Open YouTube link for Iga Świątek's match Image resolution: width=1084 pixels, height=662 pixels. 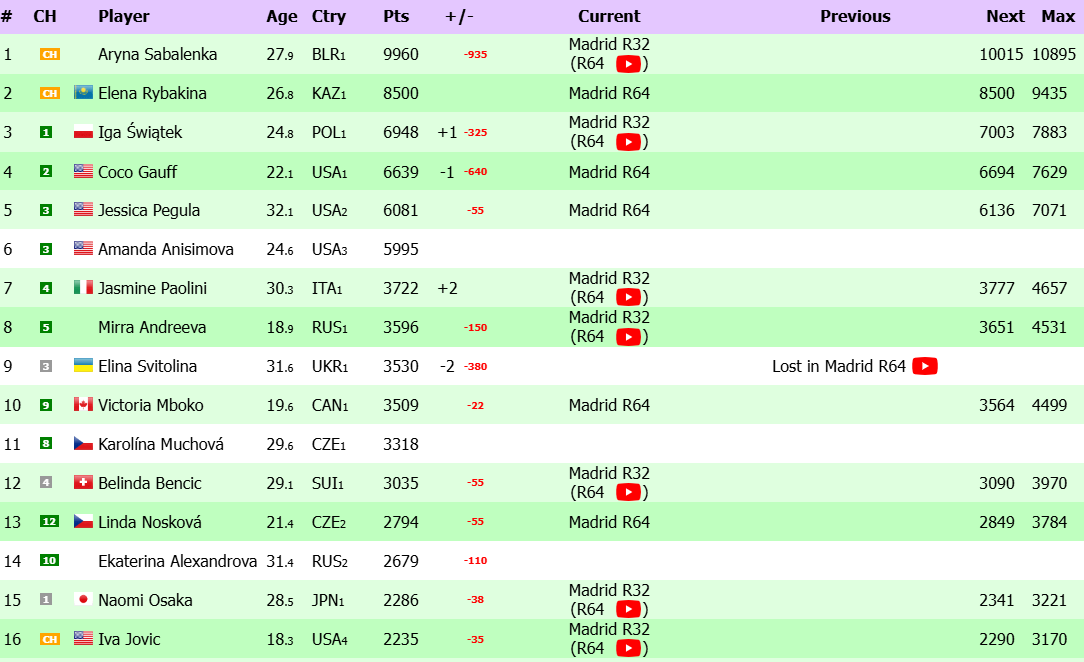628,142
